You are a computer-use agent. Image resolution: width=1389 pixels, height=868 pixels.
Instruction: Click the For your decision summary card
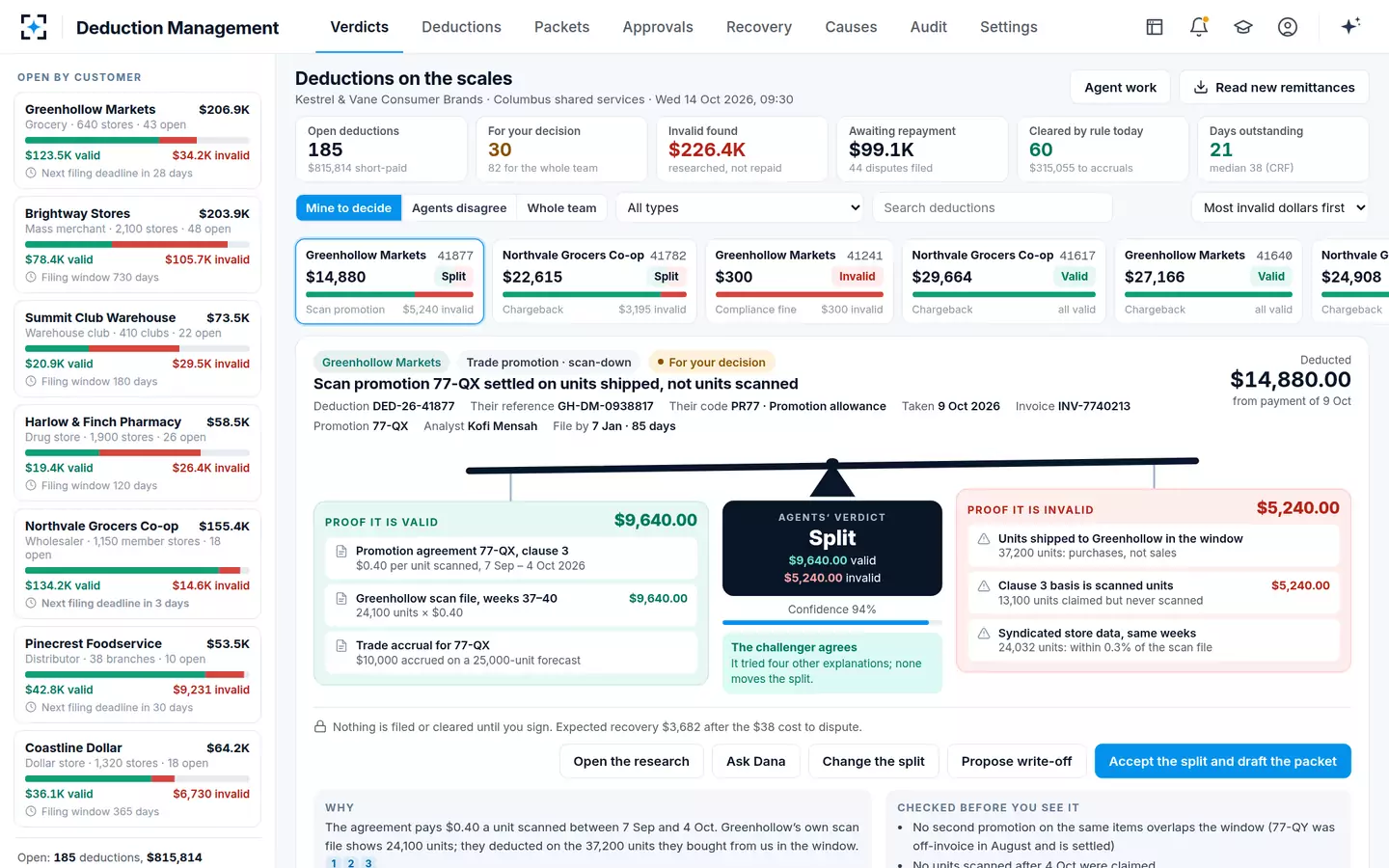tap(561, 149)
